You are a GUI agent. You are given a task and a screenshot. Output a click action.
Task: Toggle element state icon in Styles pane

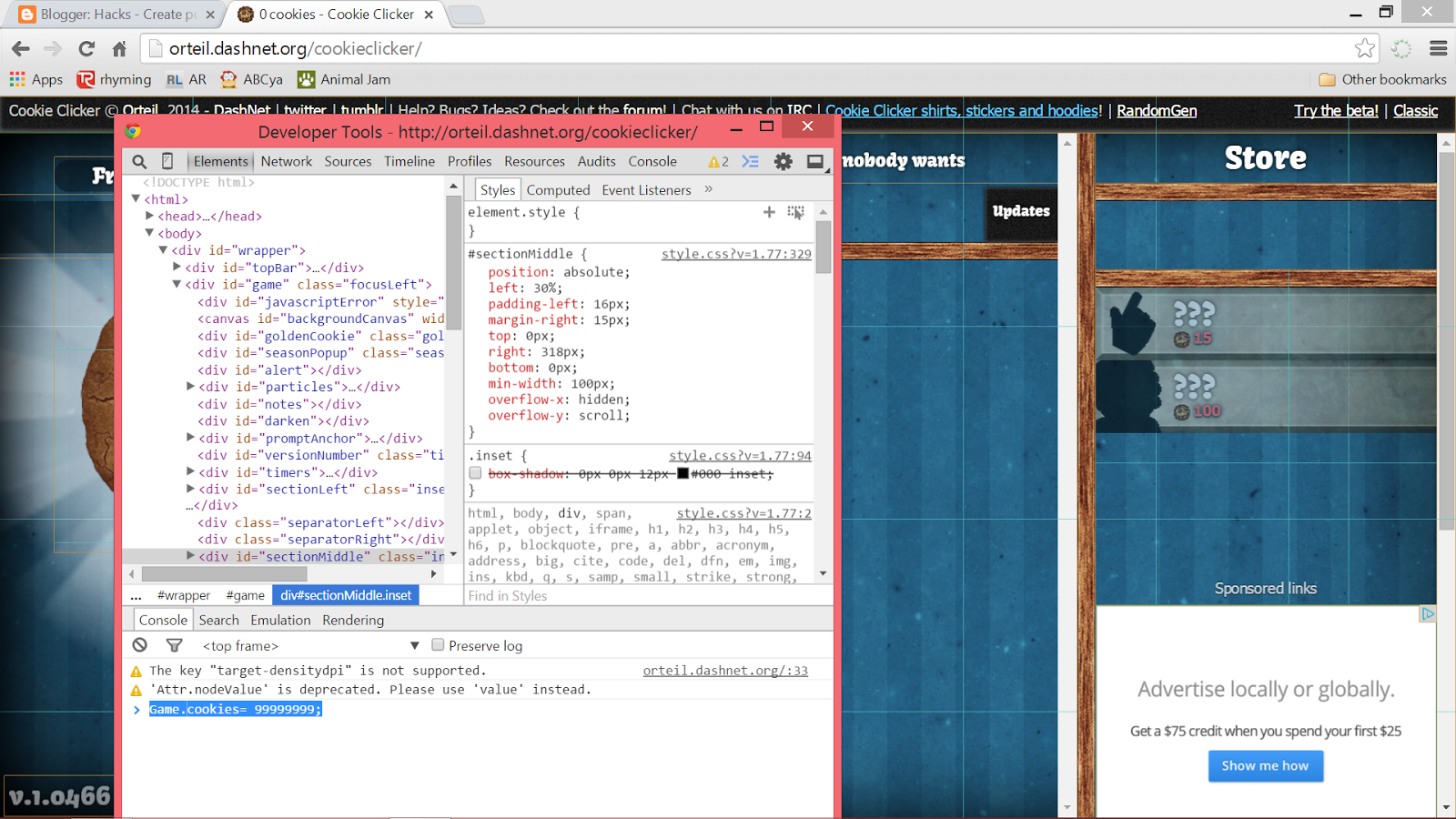(x=796, y=212)
